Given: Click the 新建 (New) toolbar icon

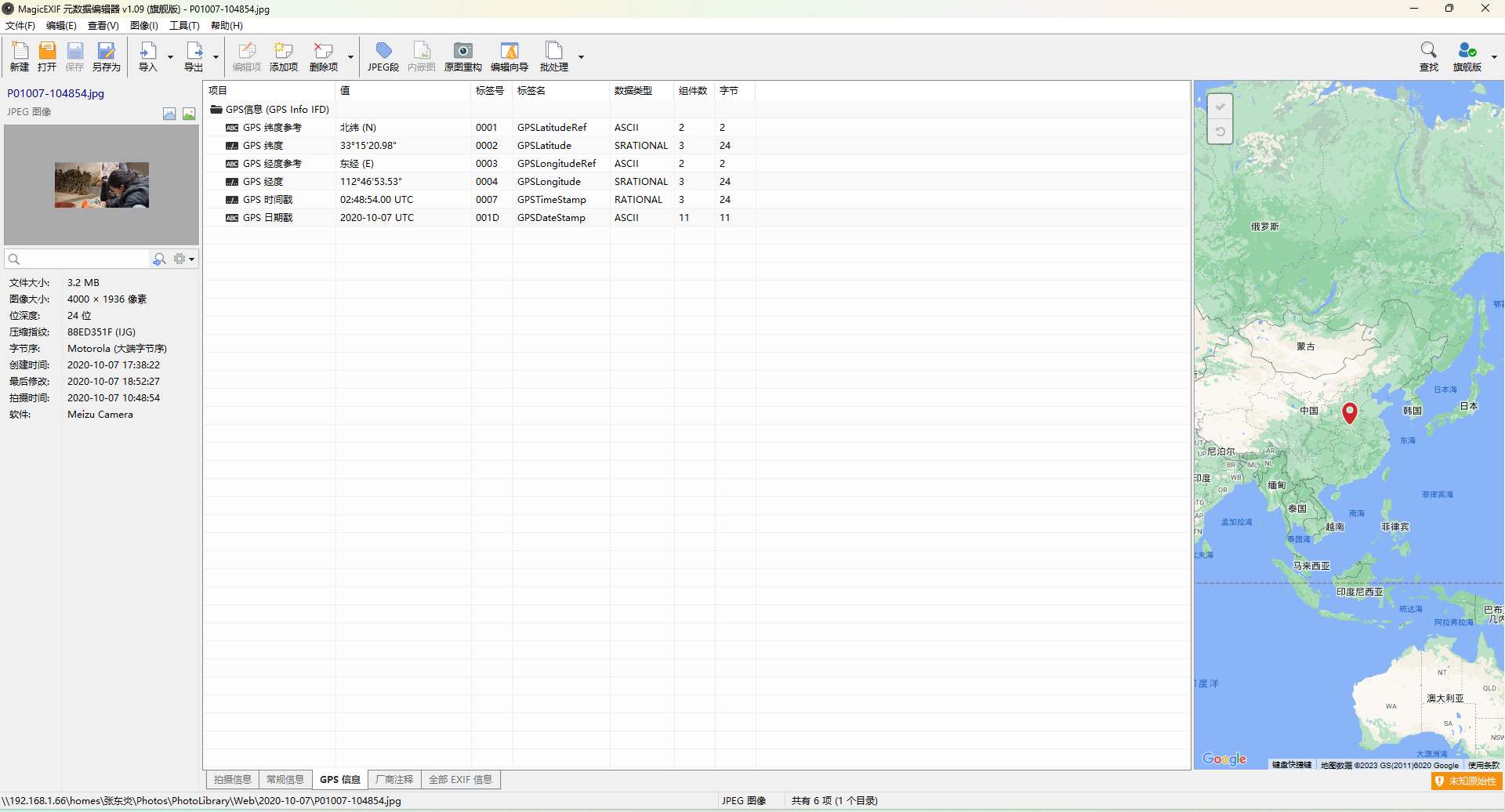Looking at the screenshot, I should [x=20, y=56].
